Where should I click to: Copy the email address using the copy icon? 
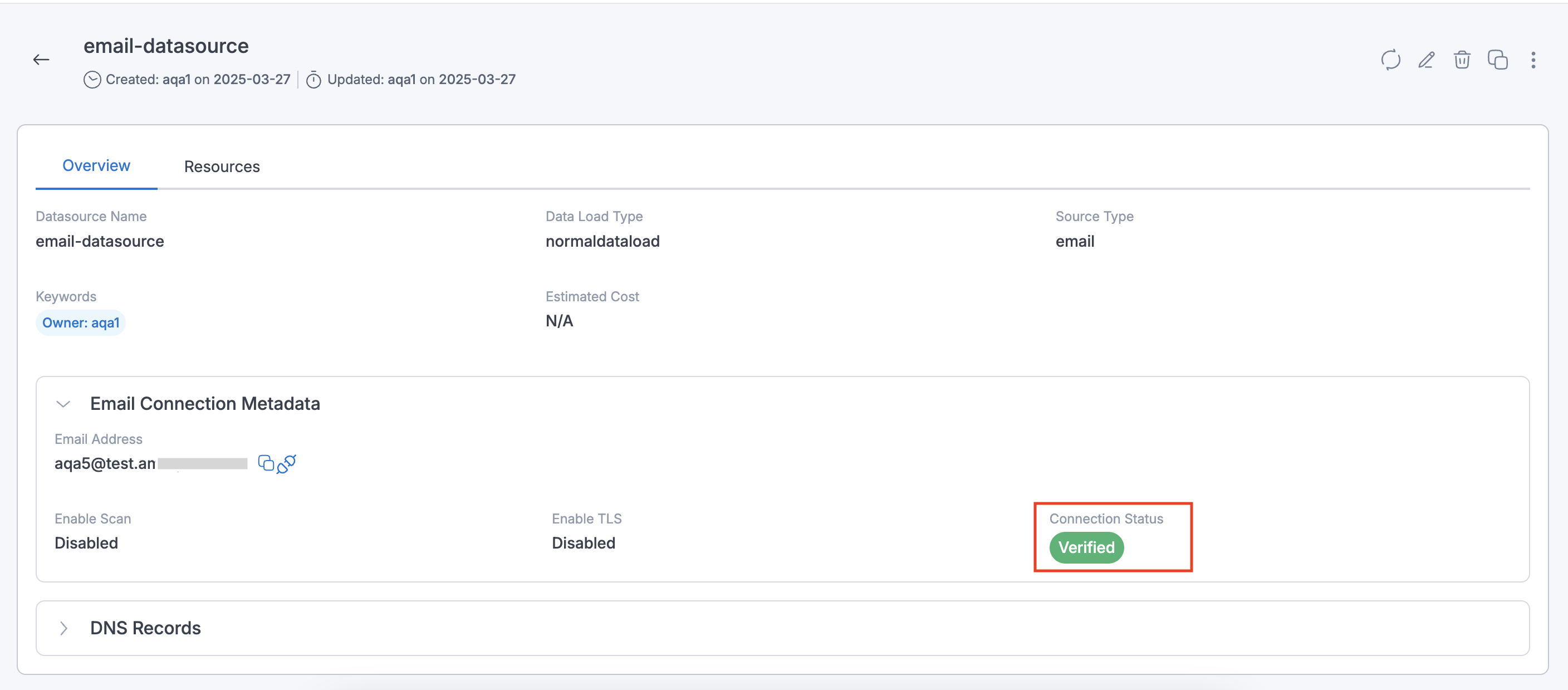(x=266, y=463)
